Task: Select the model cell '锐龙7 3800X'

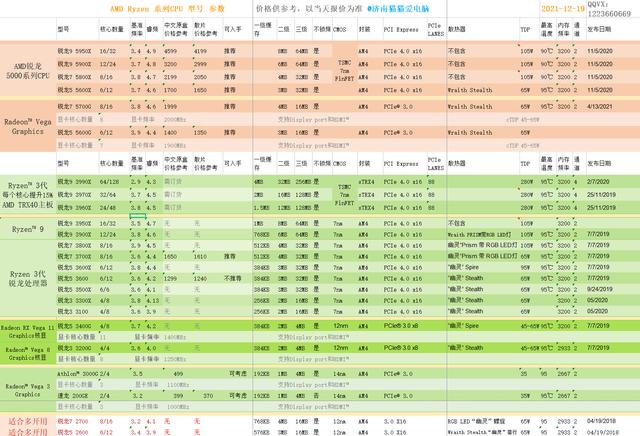Action: [74, 246]
